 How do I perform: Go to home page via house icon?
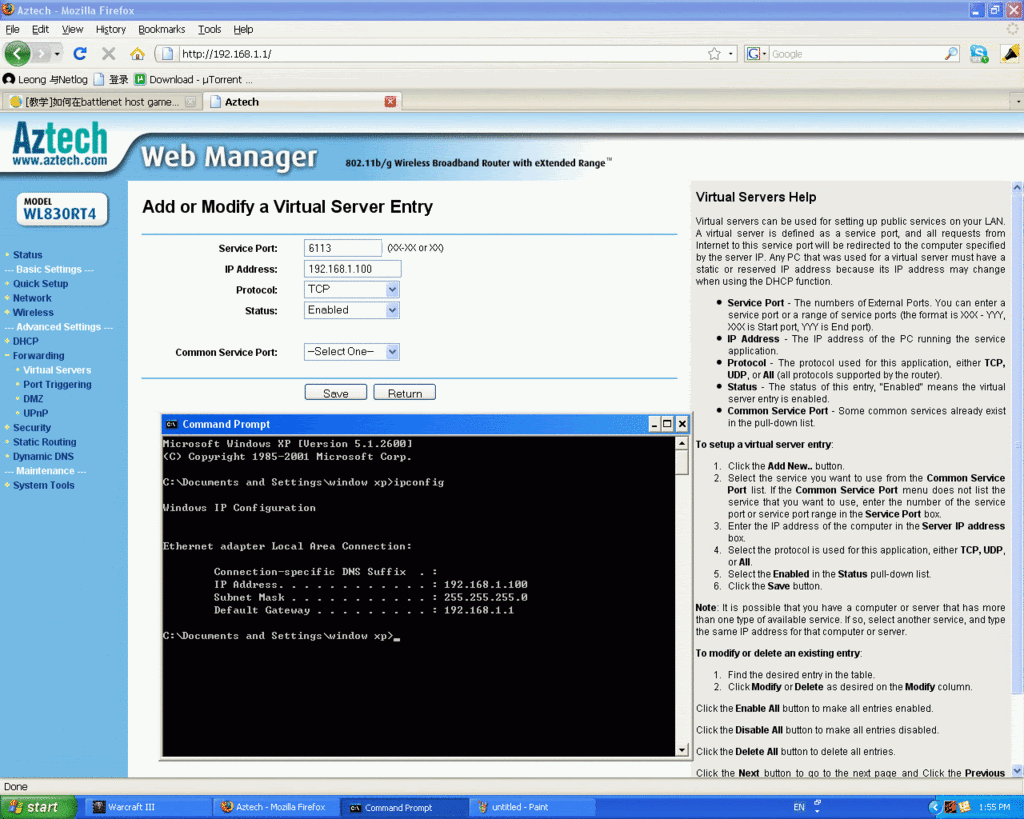pyautogui.click(x=137, y=54)
